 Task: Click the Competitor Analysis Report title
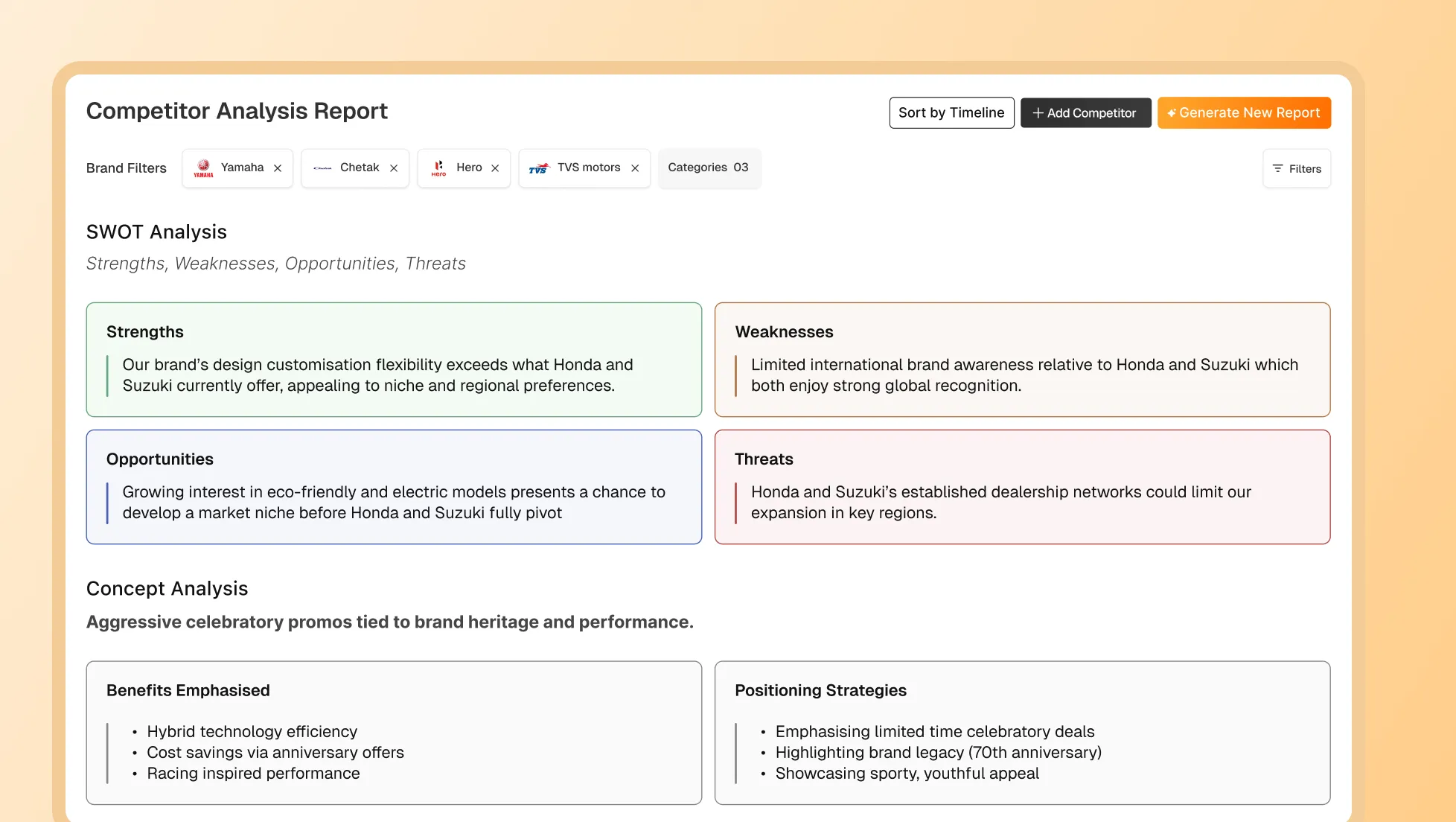(x=237, y=111)
